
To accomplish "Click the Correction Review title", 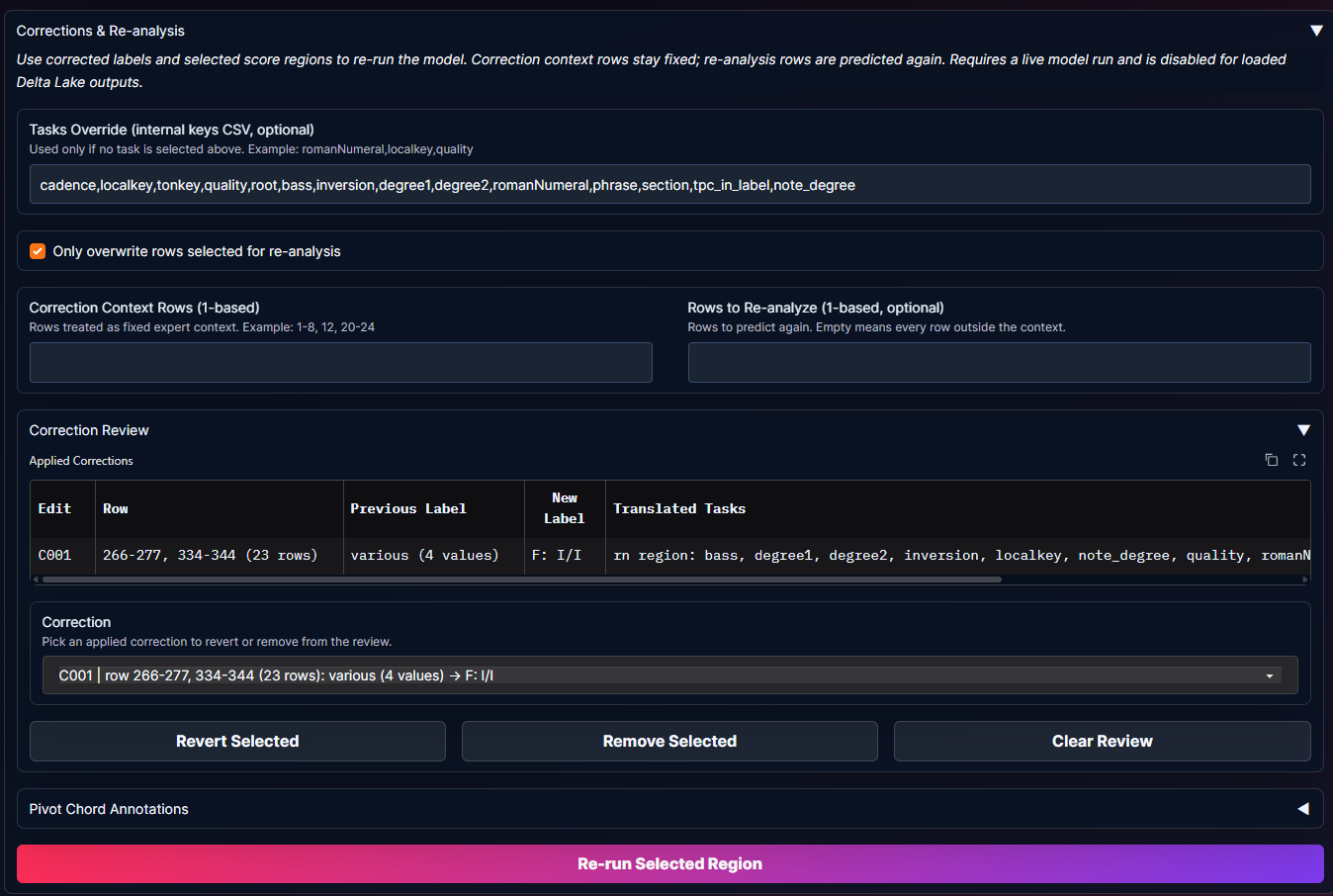I will pos(89,430).
